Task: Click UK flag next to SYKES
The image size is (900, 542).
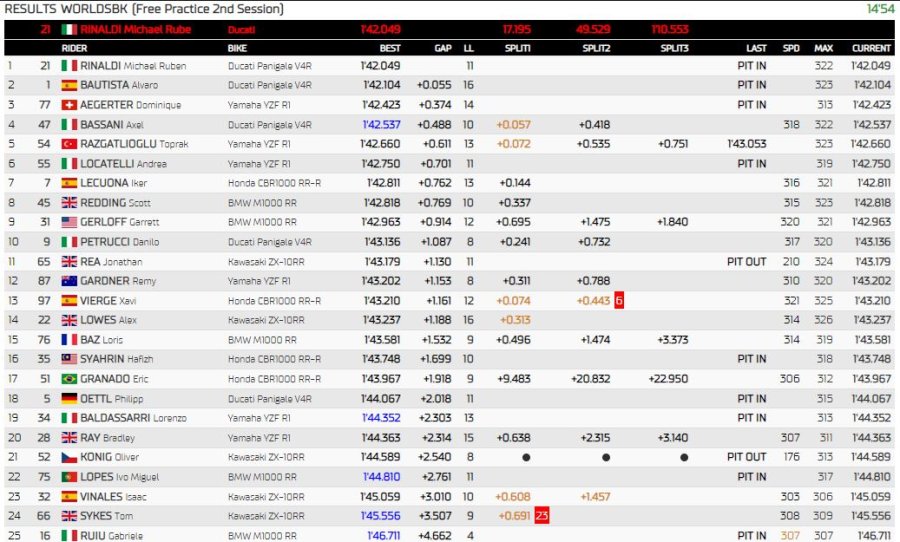Action: click(69, 516)
